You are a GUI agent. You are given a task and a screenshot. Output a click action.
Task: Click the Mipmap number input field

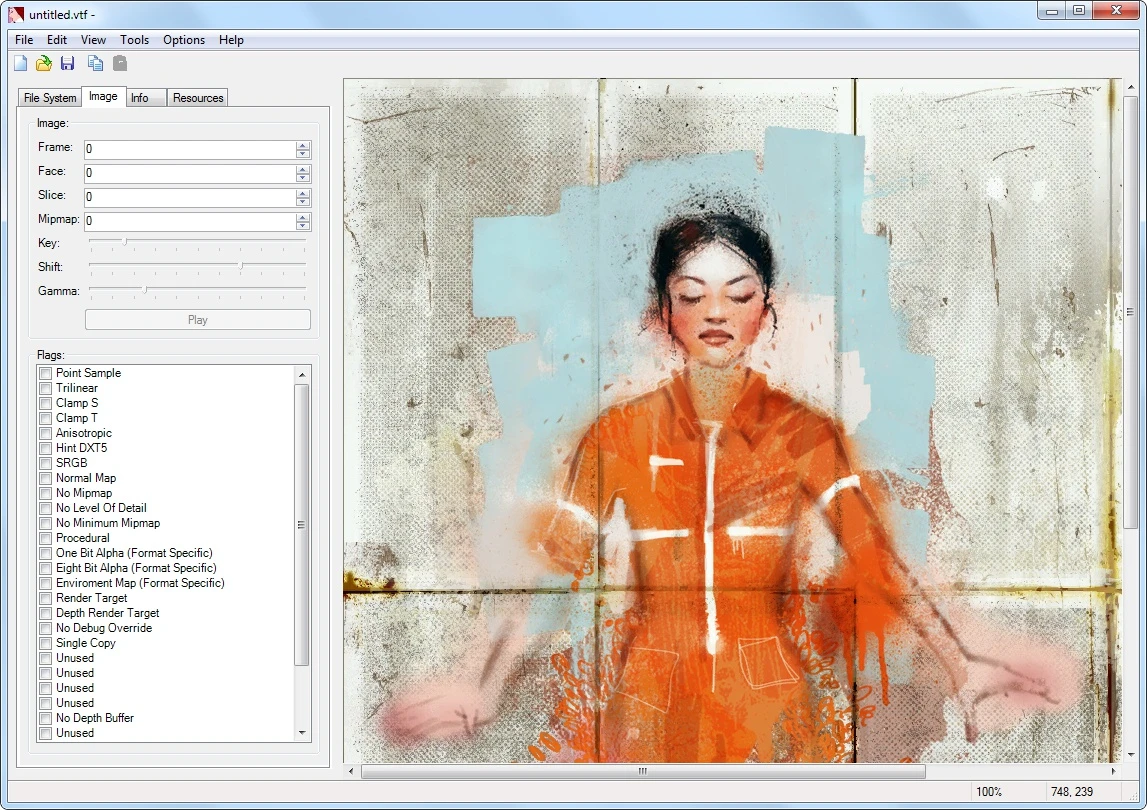(x=190, y=221)
